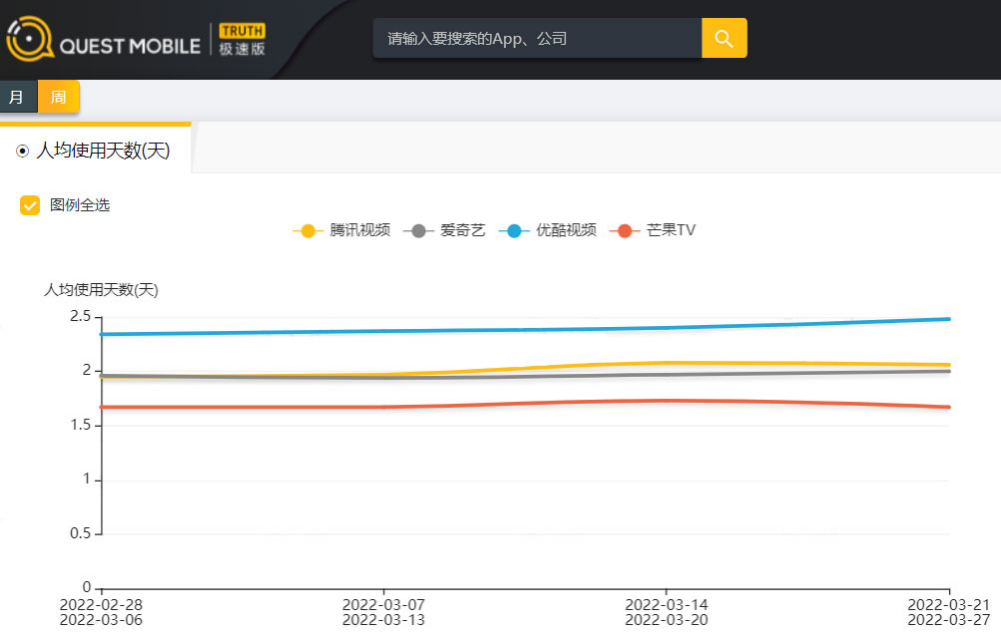This screenshot has width=1001, height=636.
Task: Click the yellow search magnifier button
Action: point(724,38)
